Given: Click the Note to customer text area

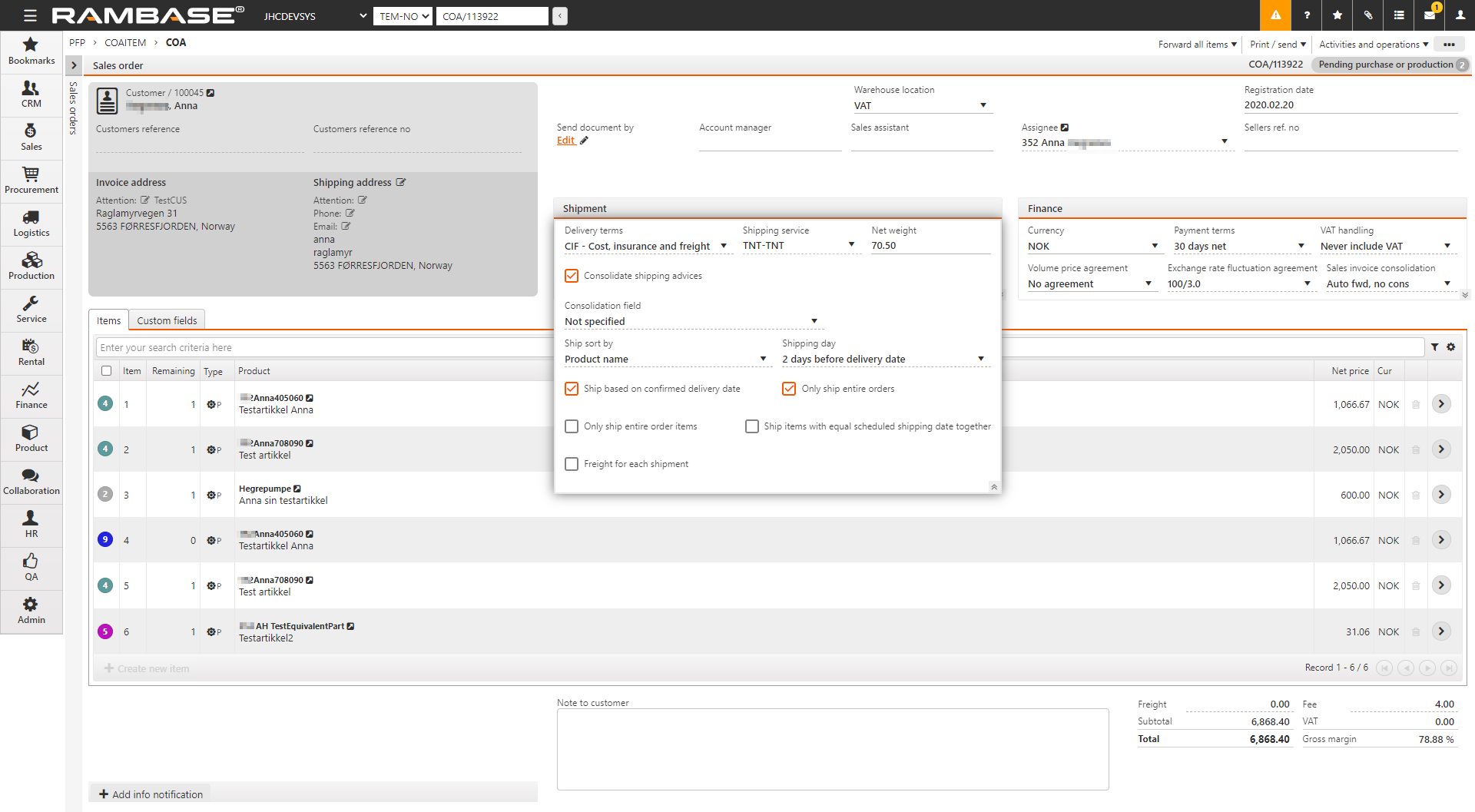Looking at the screenshot, I should (x=832, y=749).
